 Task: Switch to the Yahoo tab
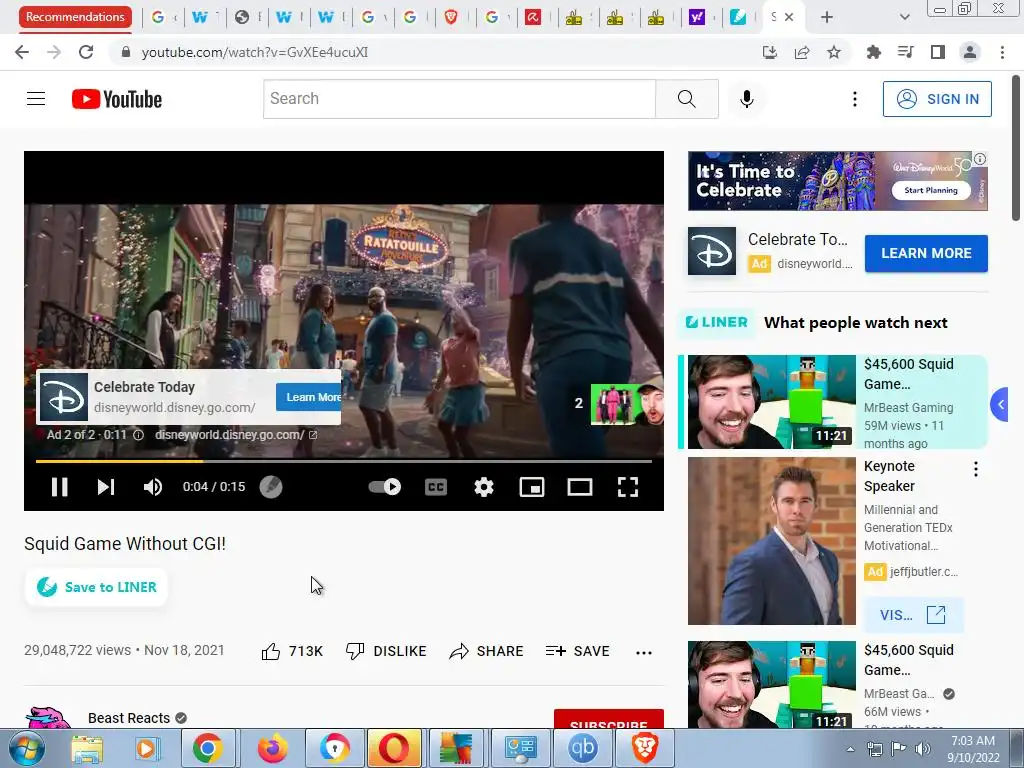[x=697, y=17]
